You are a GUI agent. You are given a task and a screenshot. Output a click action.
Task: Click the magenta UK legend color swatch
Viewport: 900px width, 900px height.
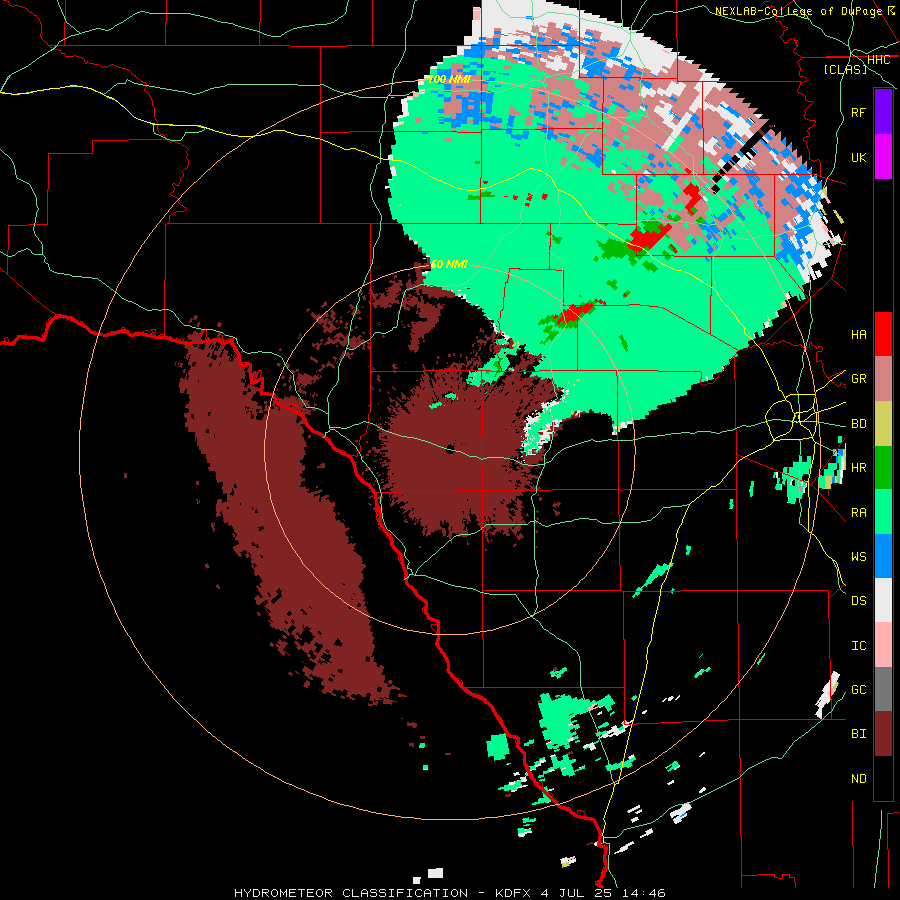[883, 157]
